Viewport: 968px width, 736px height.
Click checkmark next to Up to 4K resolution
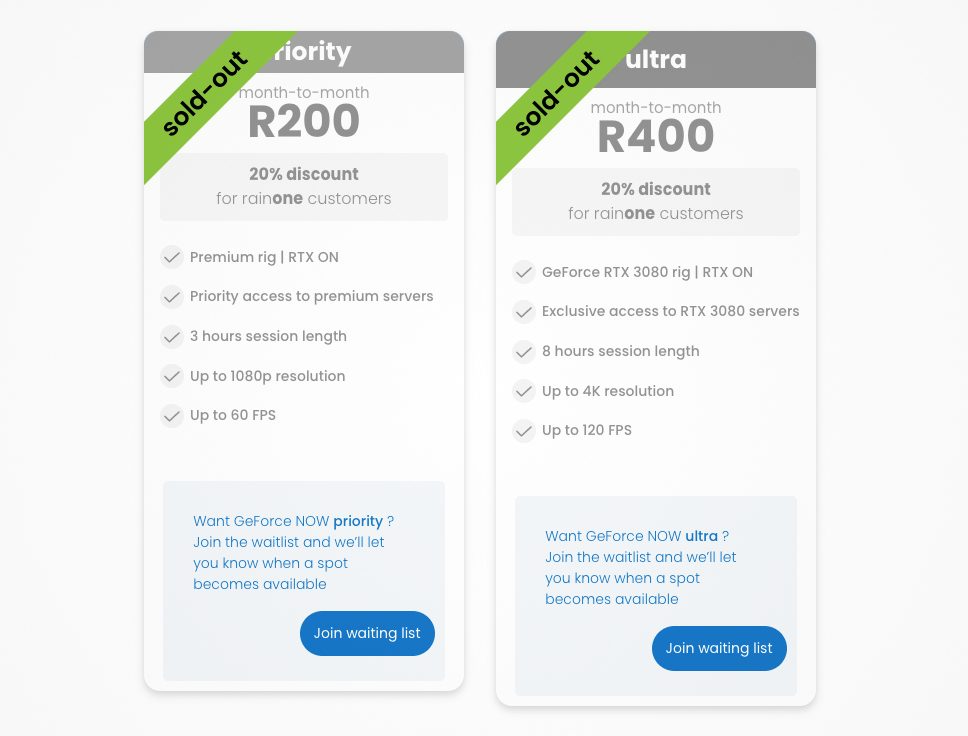(524, 391)
